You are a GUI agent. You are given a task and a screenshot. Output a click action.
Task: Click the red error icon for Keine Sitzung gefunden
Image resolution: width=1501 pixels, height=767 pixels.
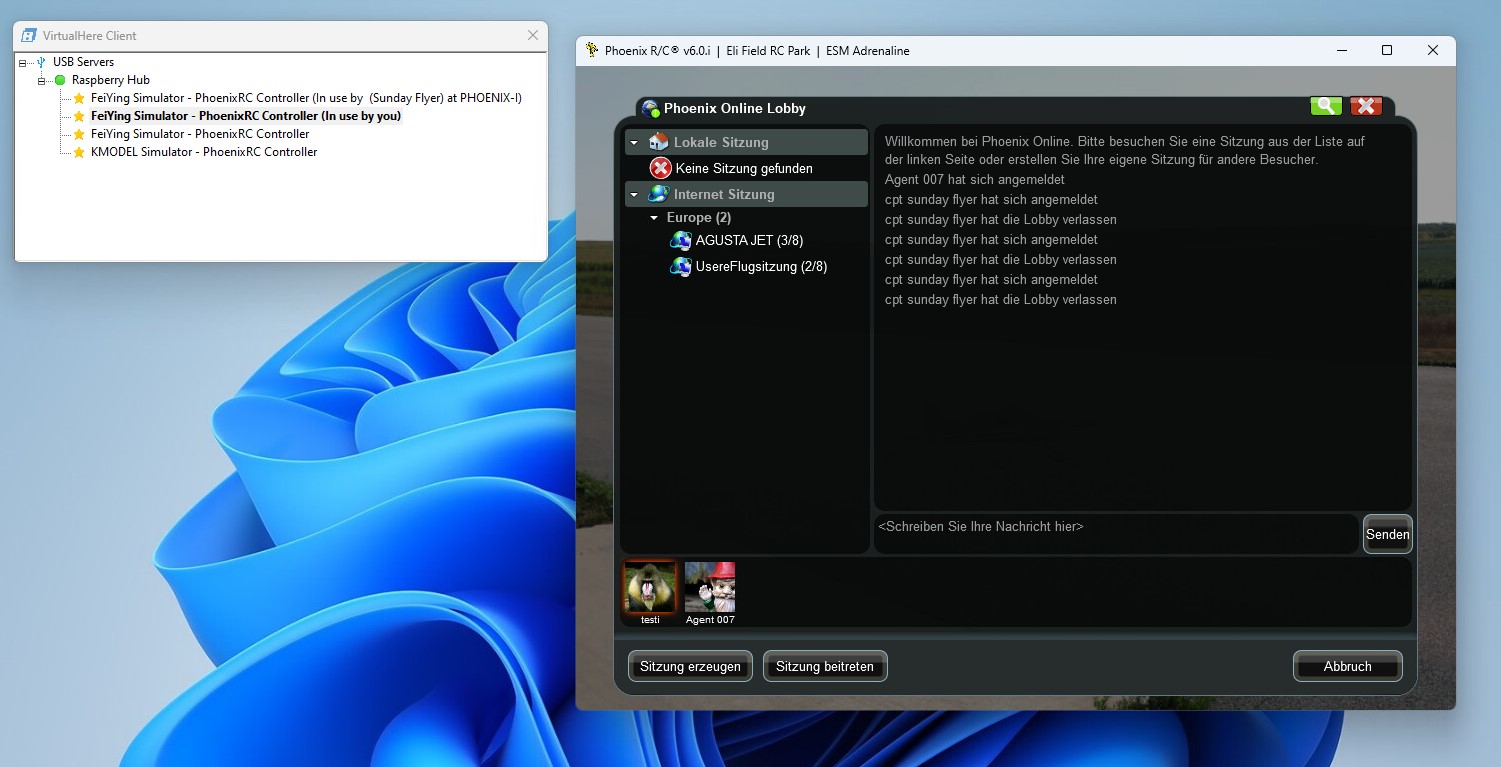tap(660, 168)
